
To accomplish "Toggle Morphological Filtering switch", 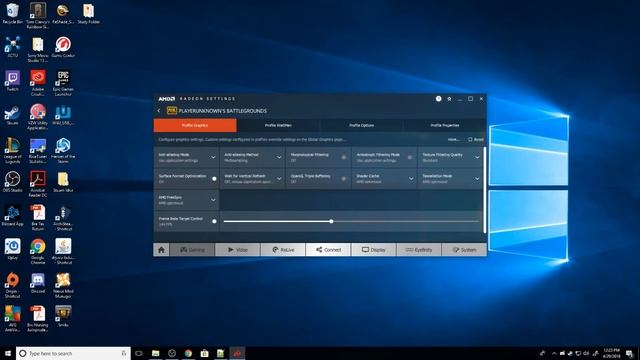I will pyautogui.click(x=344, y=158).
